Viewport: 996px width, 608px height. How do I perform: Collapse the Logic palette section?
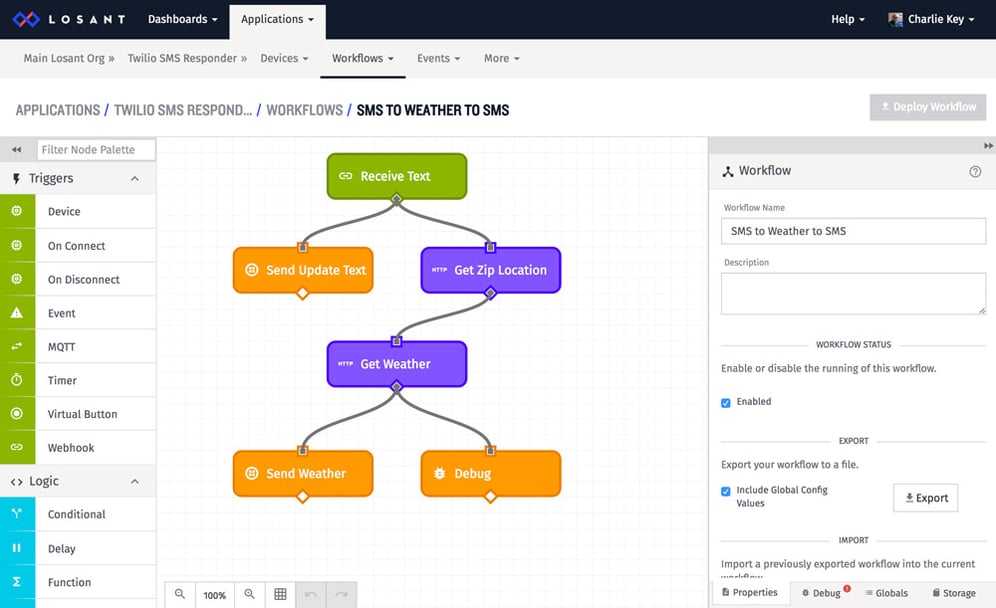point(135,481)
